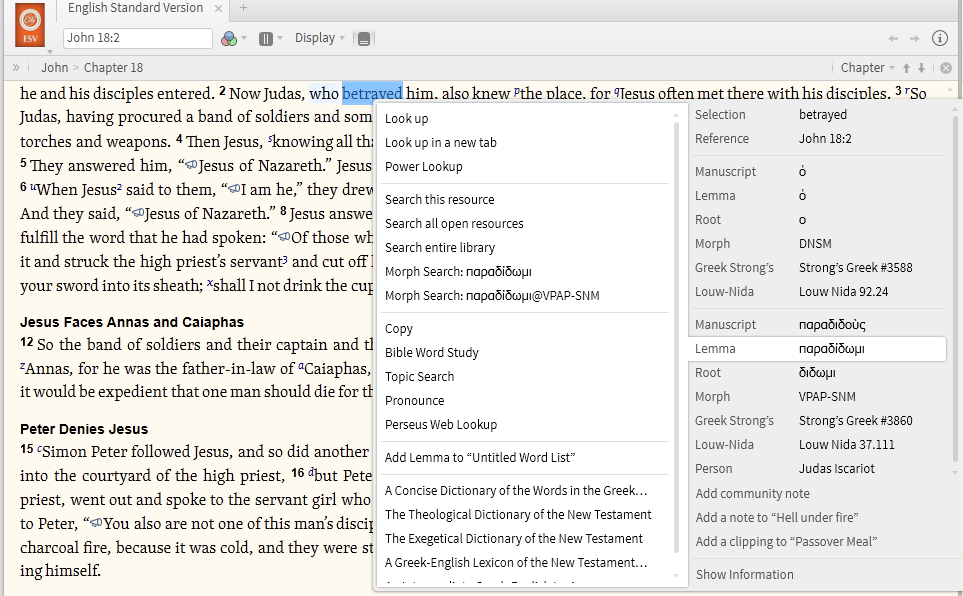Toggle the inline search panel icon
The width and height of the screenshot is (963, 596).
click(x=364, y=39)
